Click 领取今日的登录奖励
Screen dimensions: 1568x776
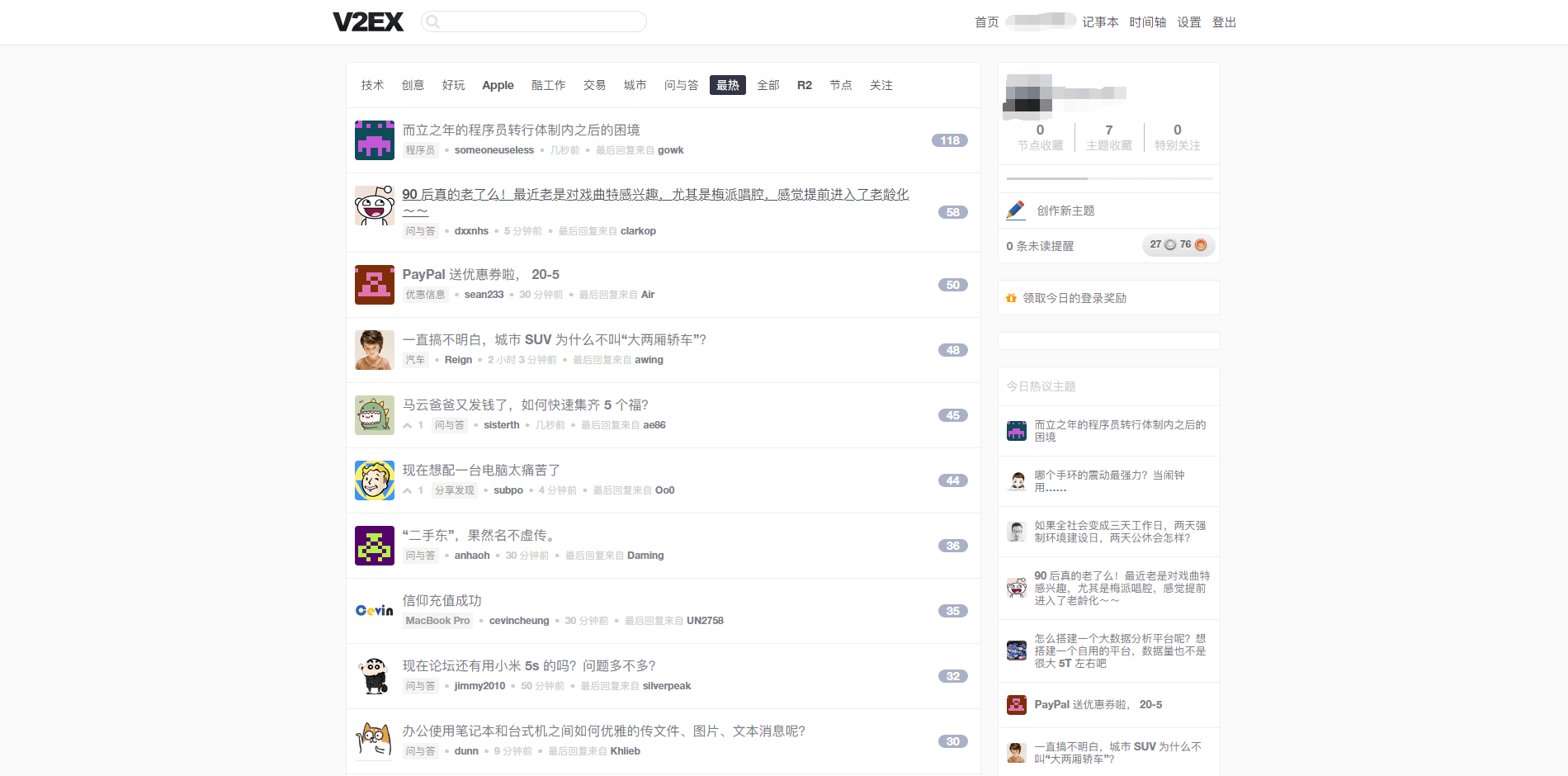click(x=1074, y=298)
